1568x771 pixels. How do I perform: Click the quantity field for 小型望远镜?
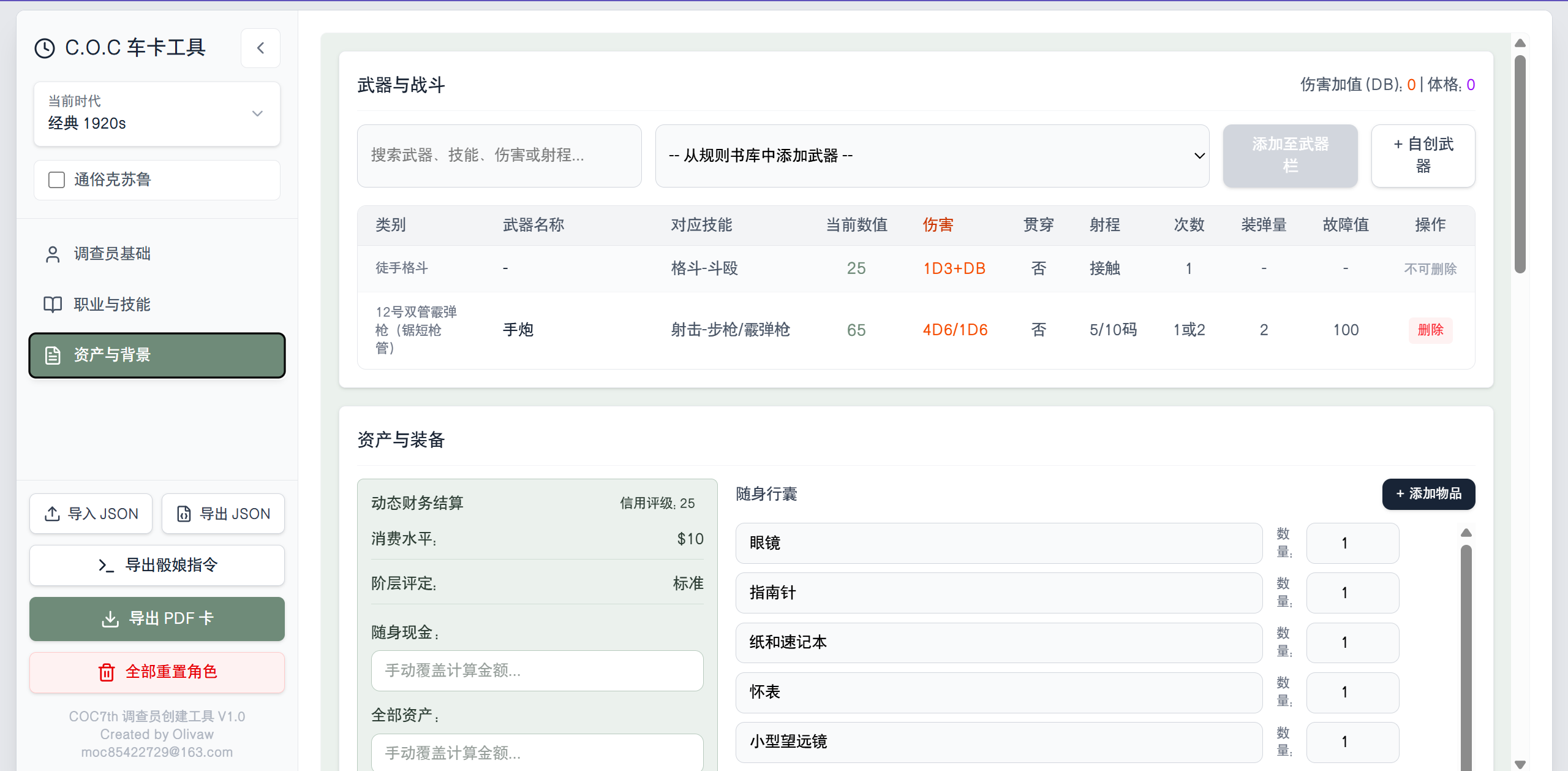coord(1352,742)
